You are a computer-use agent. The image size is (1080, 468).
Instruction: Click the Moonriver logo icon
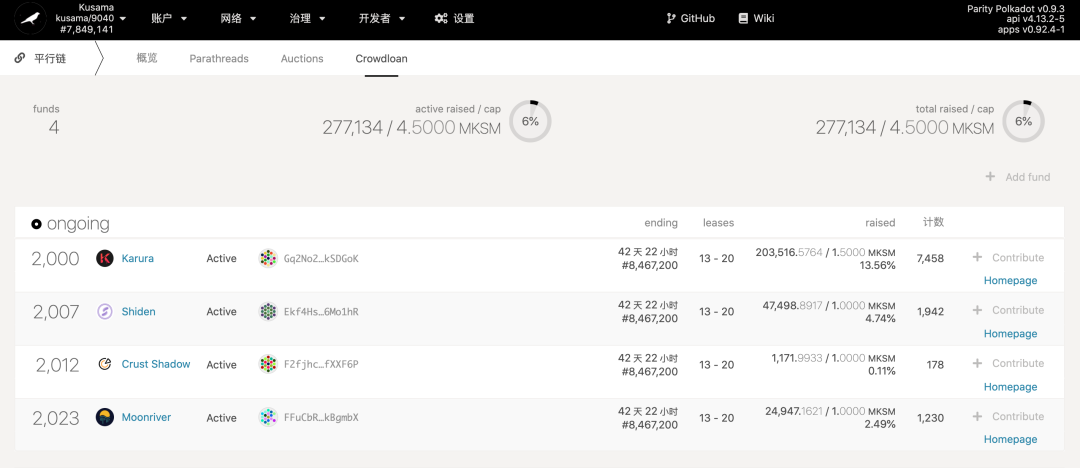(x=105, y=417)
